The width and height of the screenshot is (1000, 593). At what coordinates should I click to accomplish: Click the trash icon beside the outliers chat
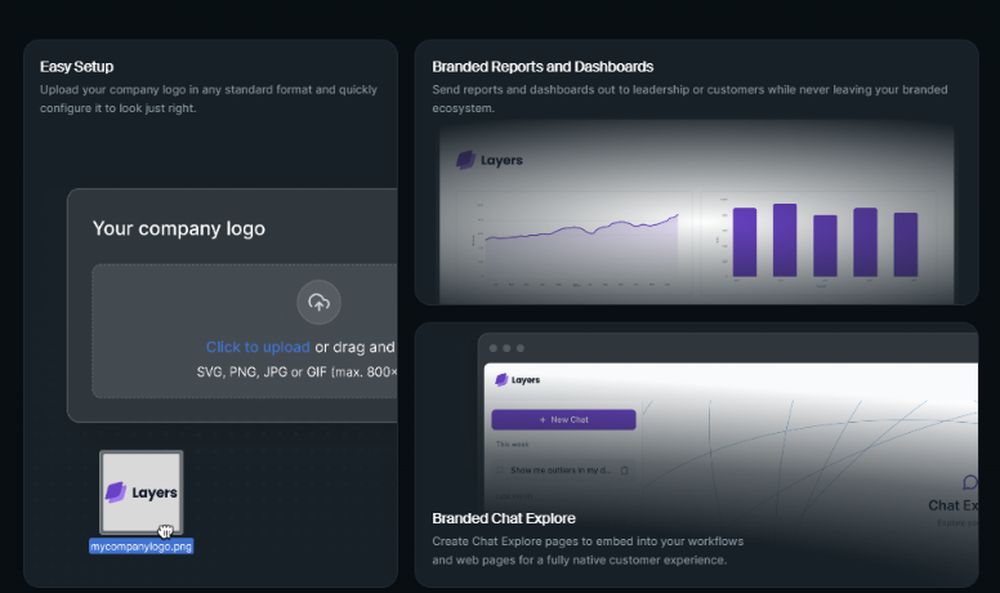625,470
